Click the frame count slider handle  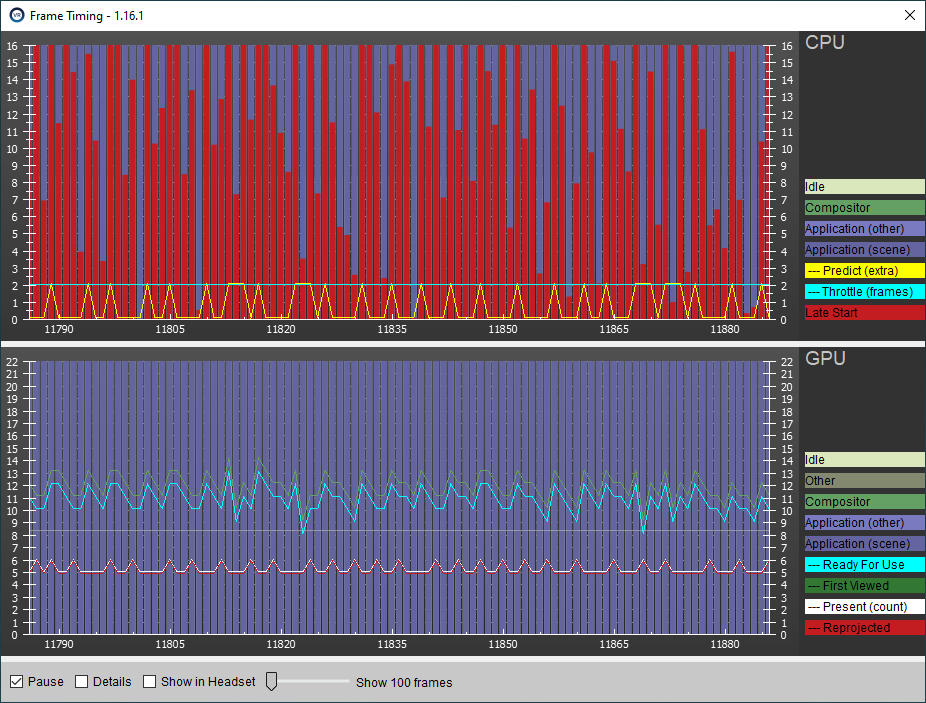270,682
